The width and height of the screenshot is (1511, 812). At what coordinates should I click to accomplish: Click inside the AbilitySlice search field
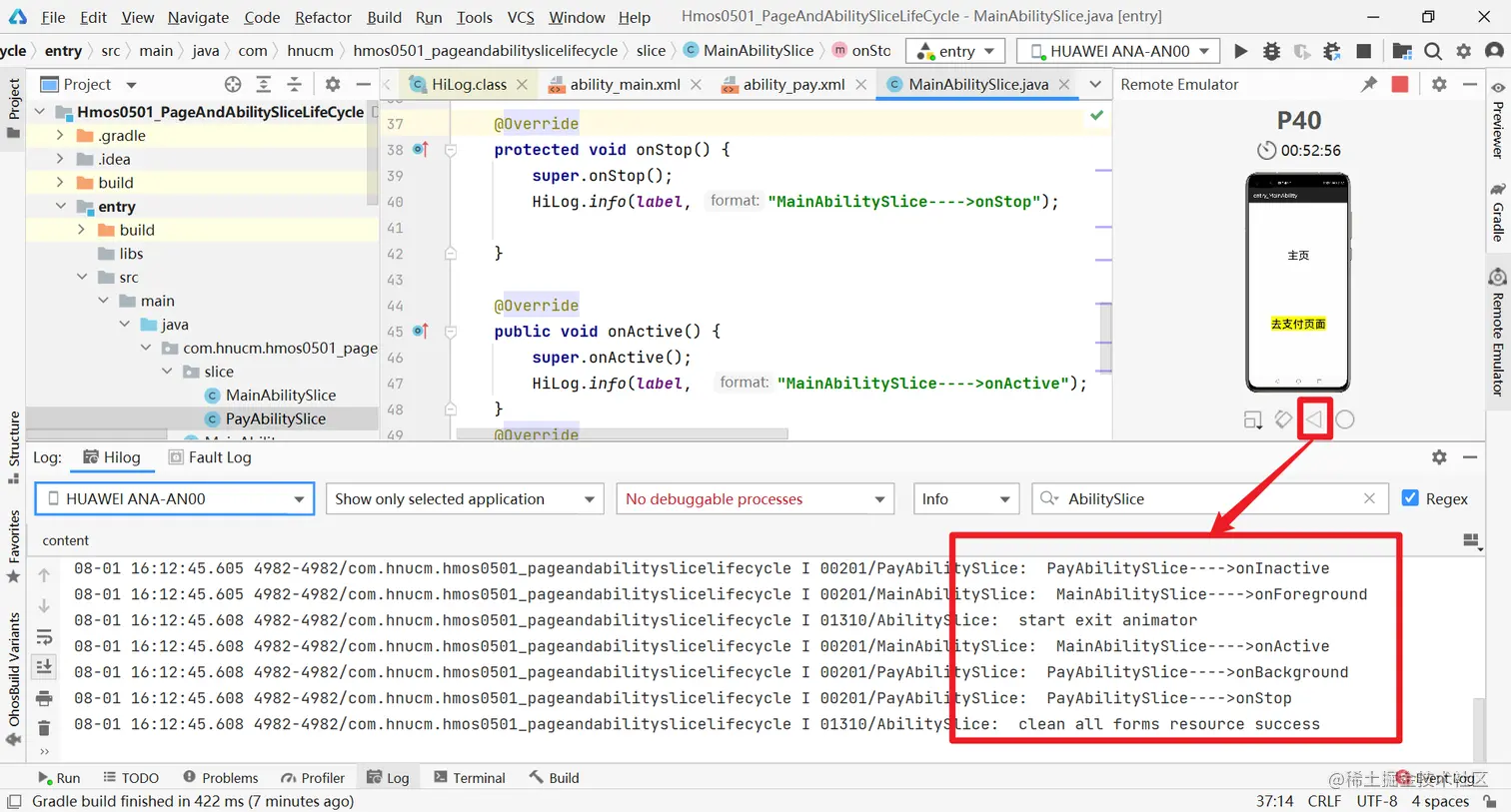[1209, 498]
